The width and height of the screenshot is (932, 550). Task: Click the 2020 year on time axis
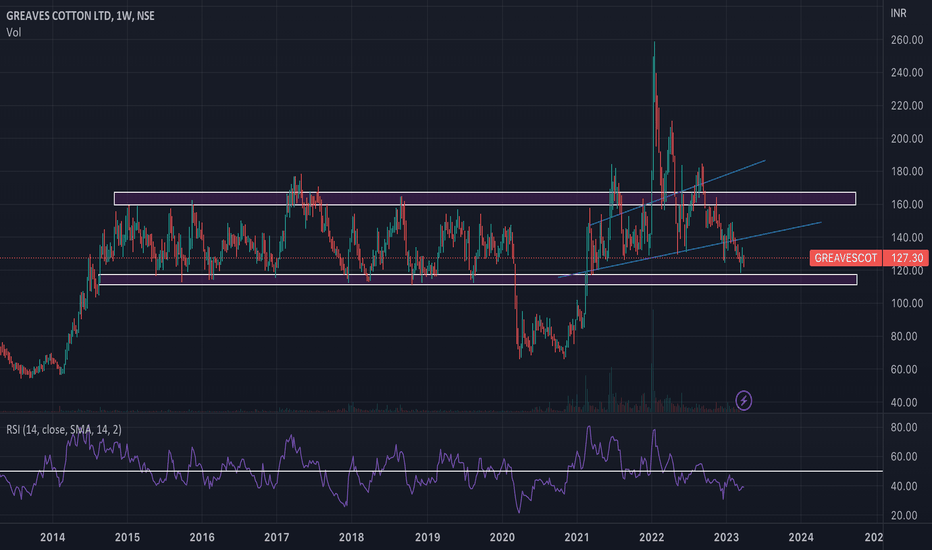(x=502, y=538)
